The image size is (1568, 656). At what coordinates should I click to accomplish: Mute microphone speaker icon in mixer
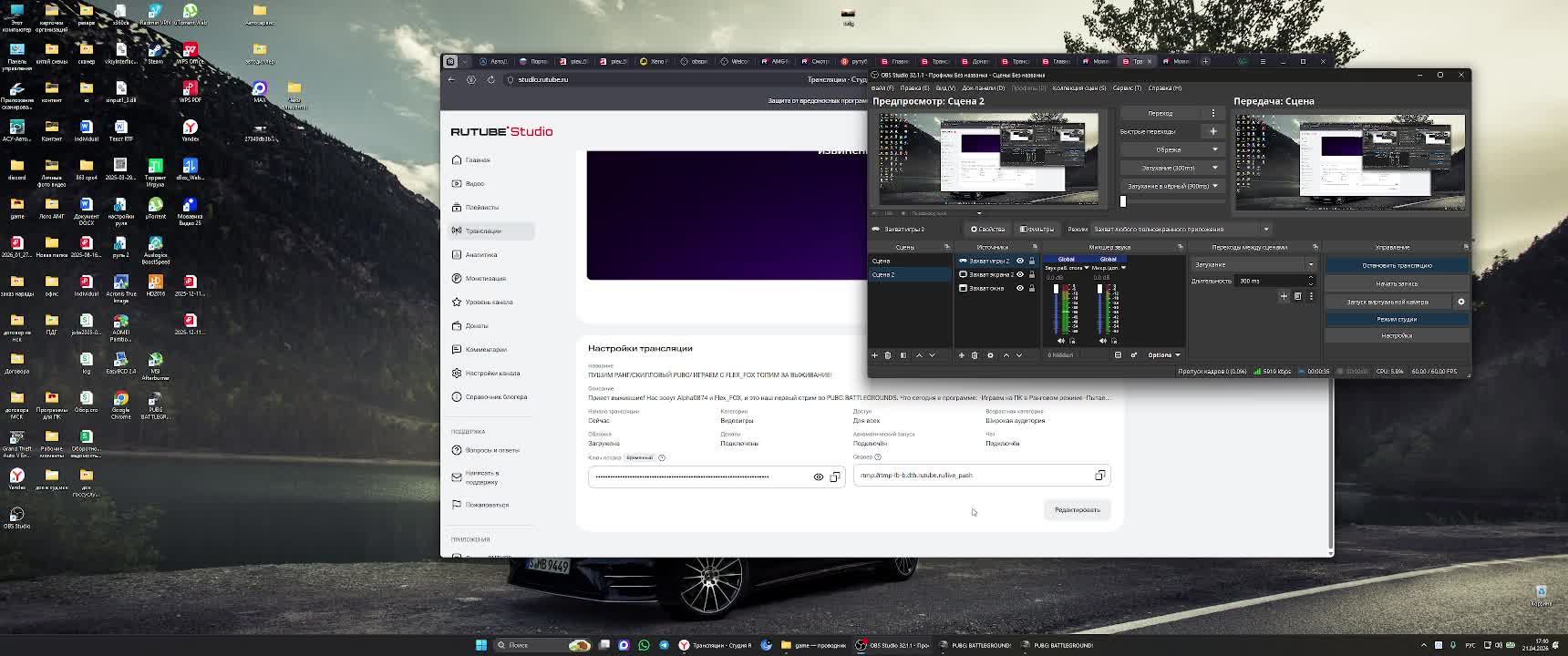click(x=1103, y=341)
